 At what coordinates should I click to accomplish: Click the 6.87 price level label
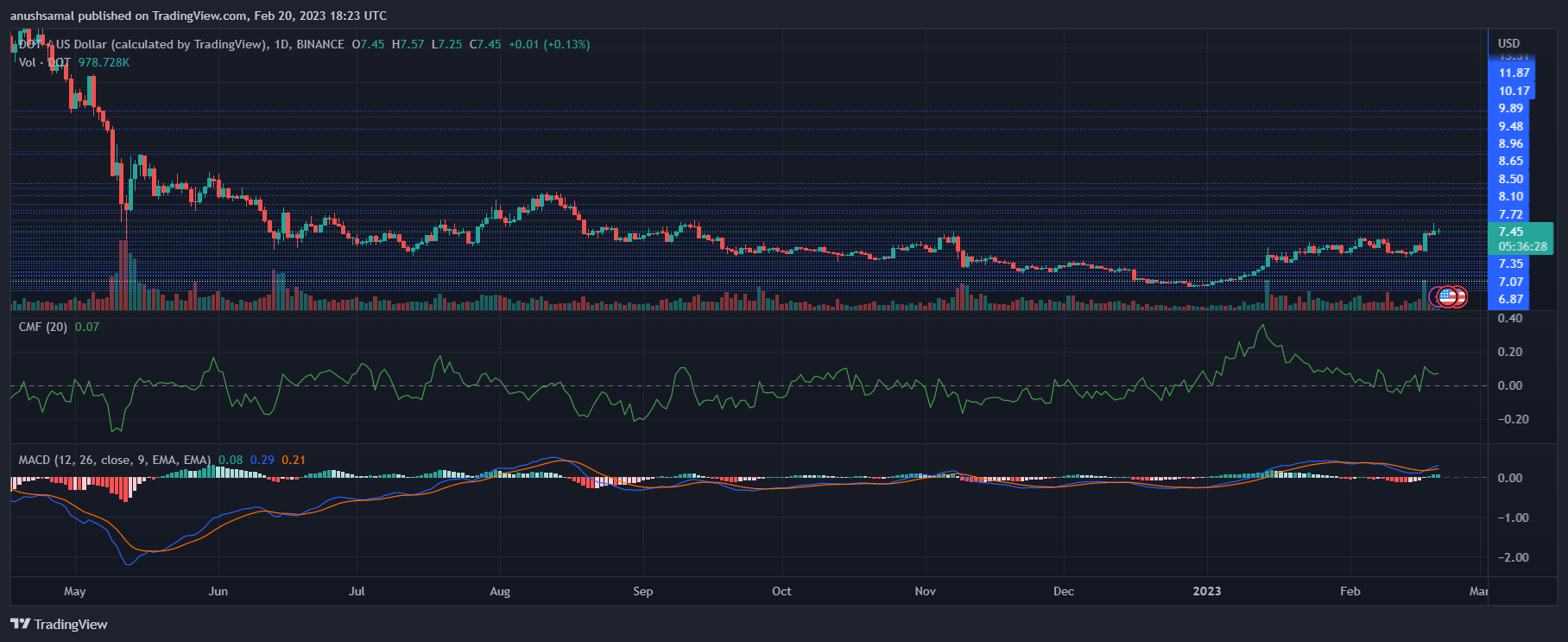(1511, 299)
